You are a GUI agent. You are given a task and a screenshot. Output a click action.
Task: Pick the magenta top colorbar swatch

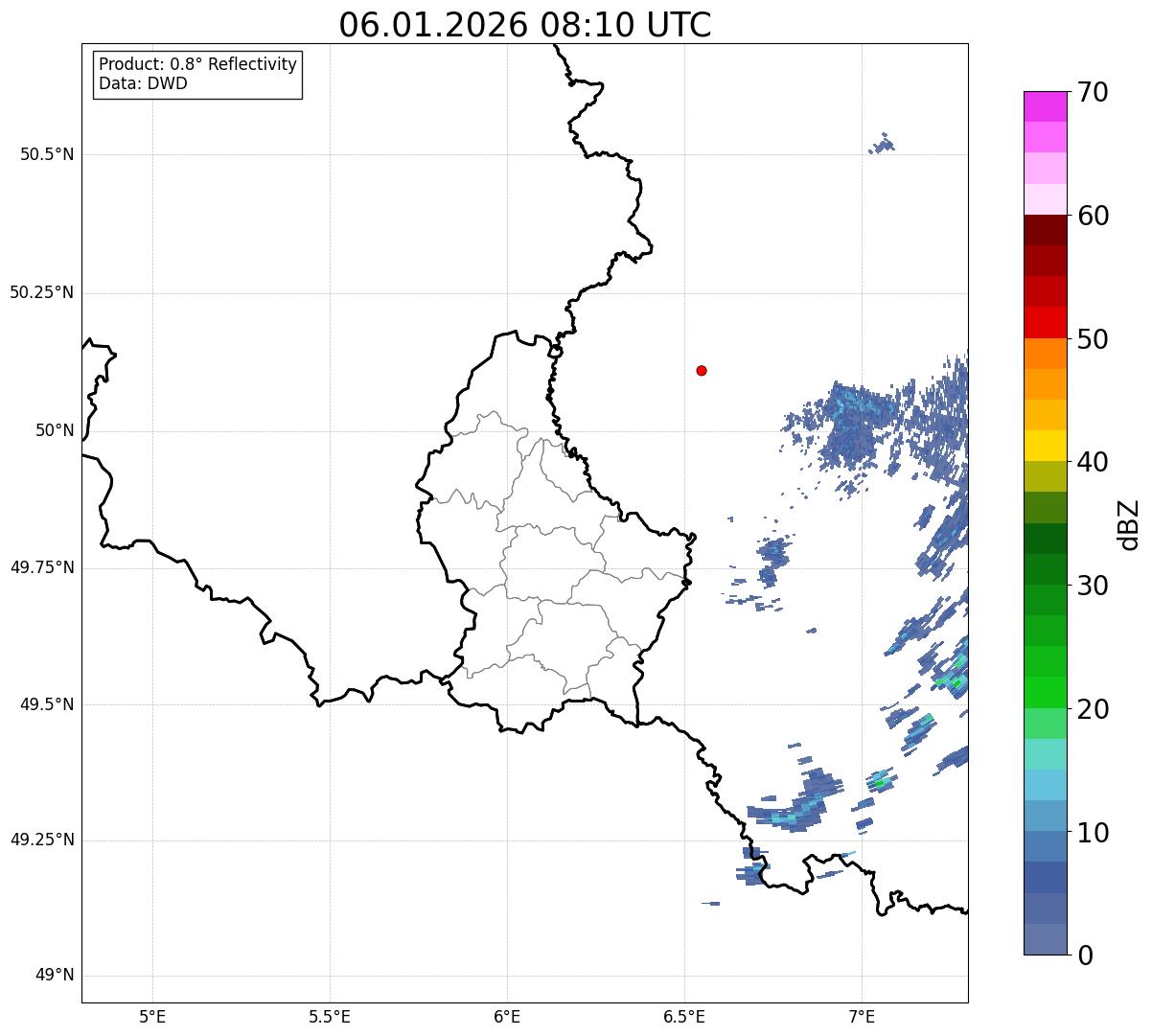coord(1045,106)
